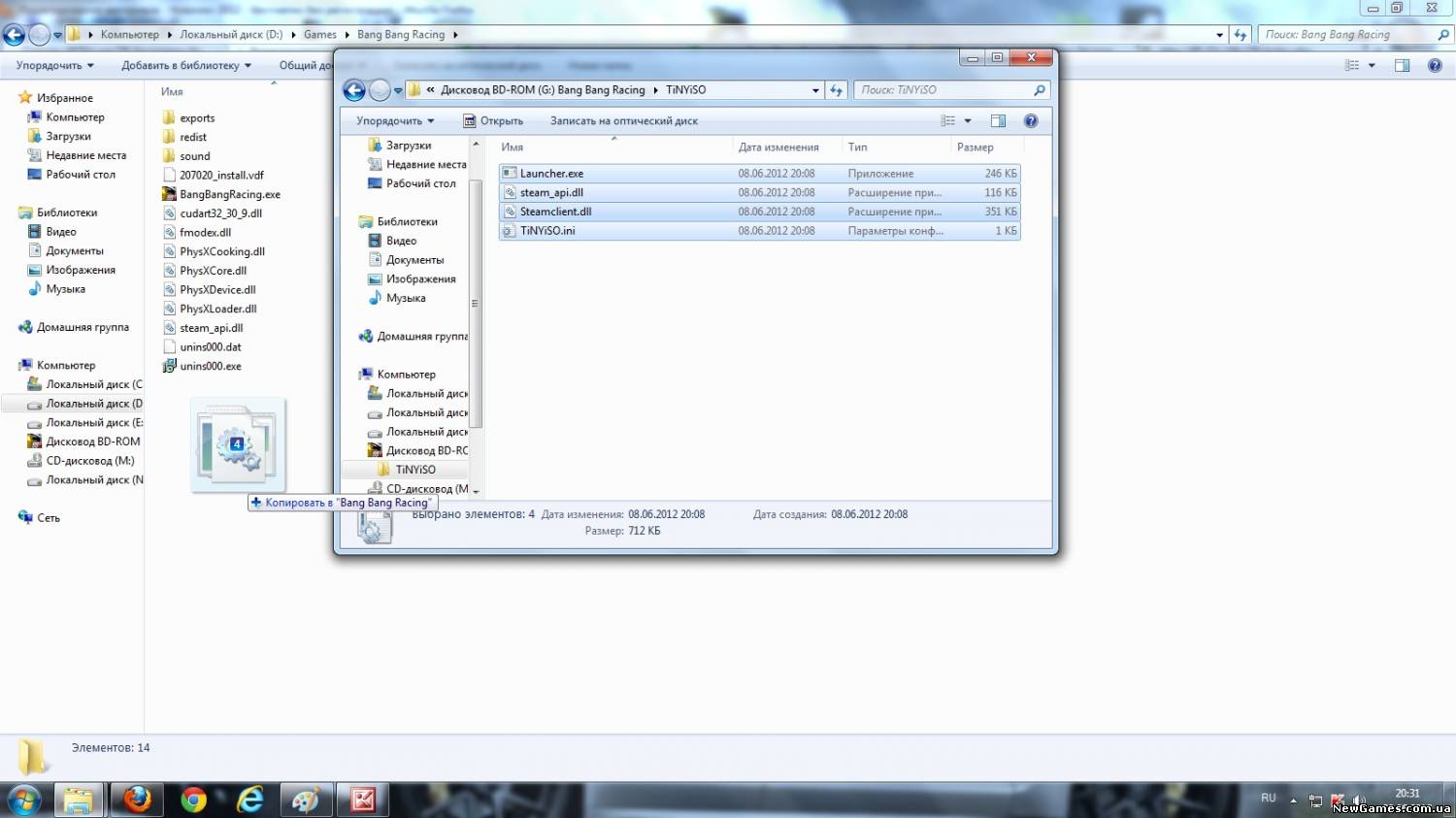Screen dimensions: 1456x818
Task: Click Рабочий стол in TiNYiSO window tree
Action: click(412, 183)
